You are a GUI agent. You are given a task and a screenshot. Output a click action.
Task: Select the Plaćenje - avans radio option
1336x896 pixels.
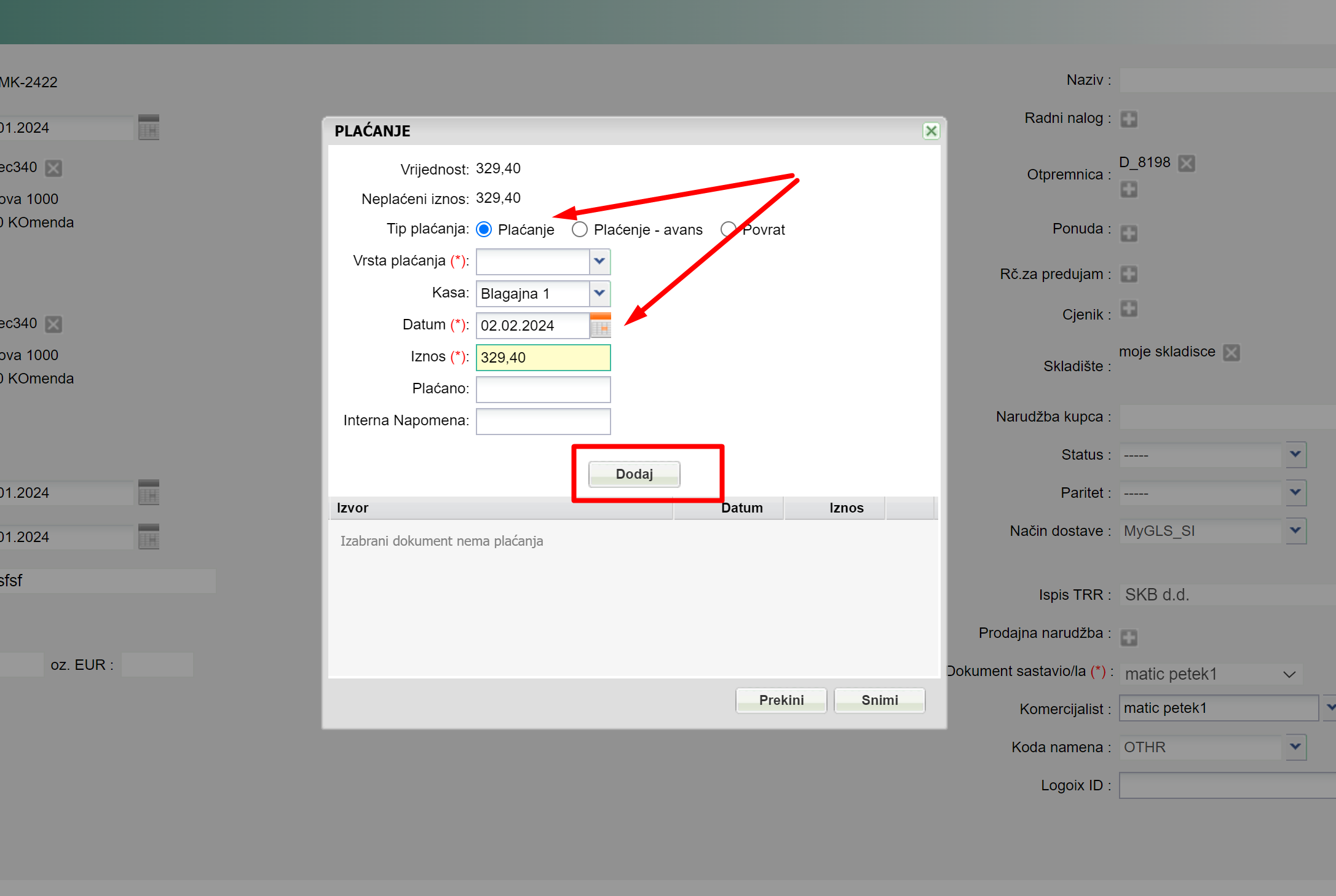[x=579, y=229]
